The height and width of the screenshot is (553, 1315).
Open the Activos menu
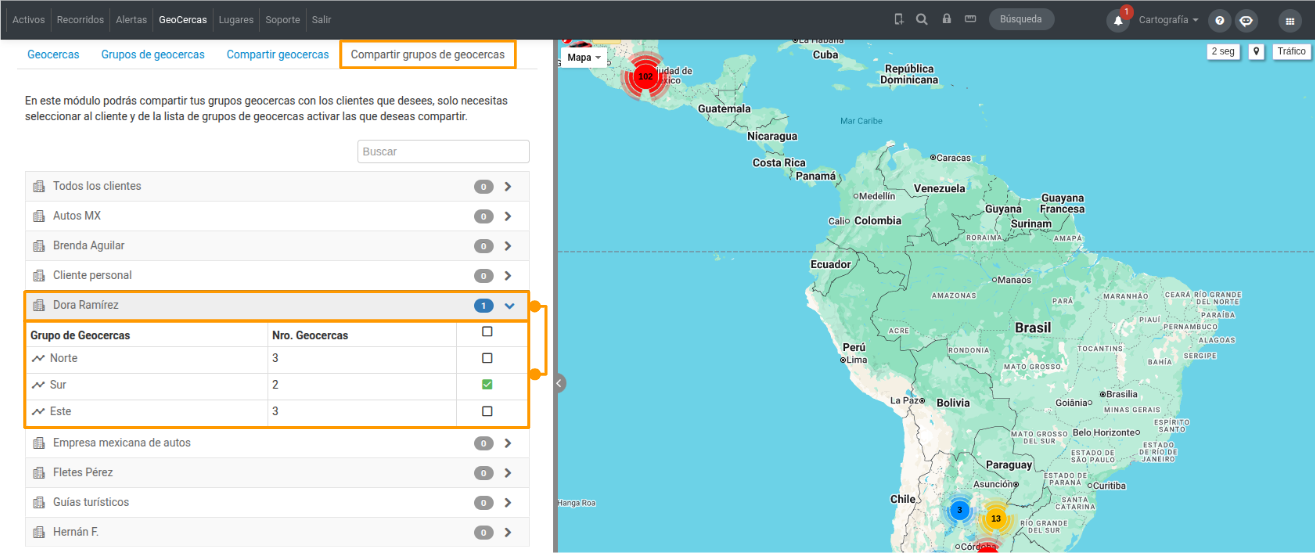28,20
